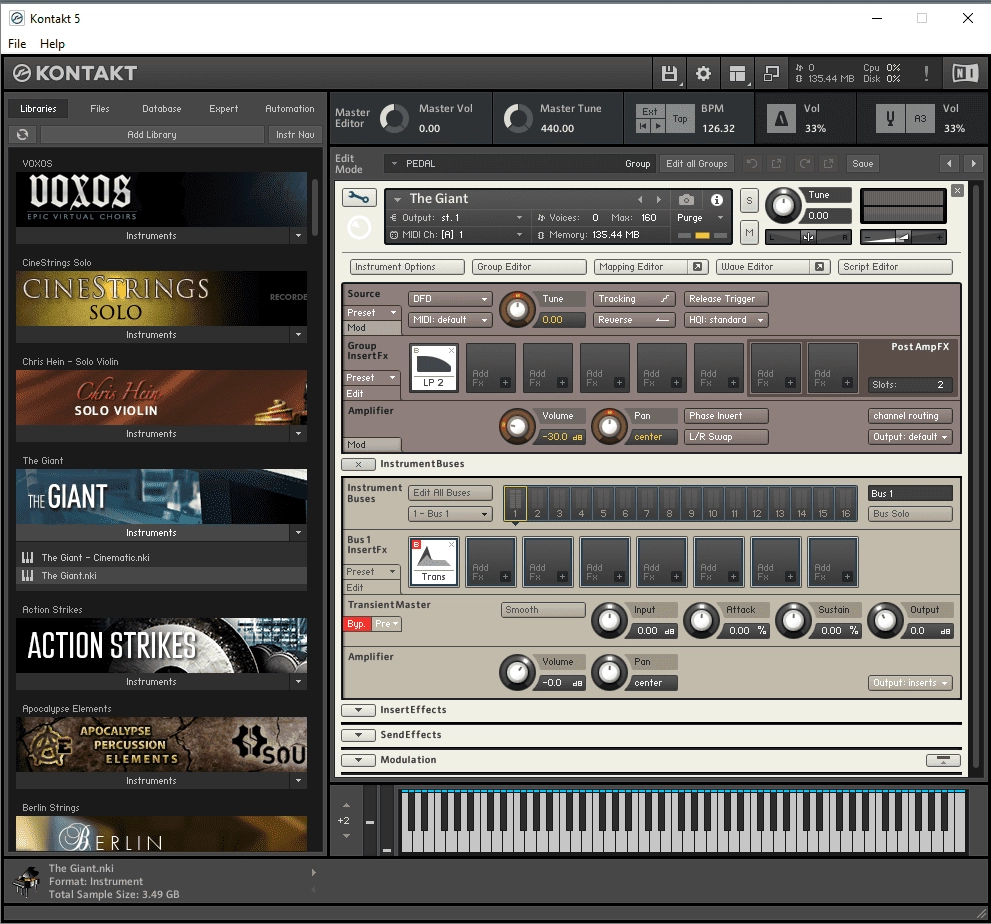Viewport: 991px width, 924px height.
Task: Click the undo arrow in Edit Mode bar
Action: point(751,164)
